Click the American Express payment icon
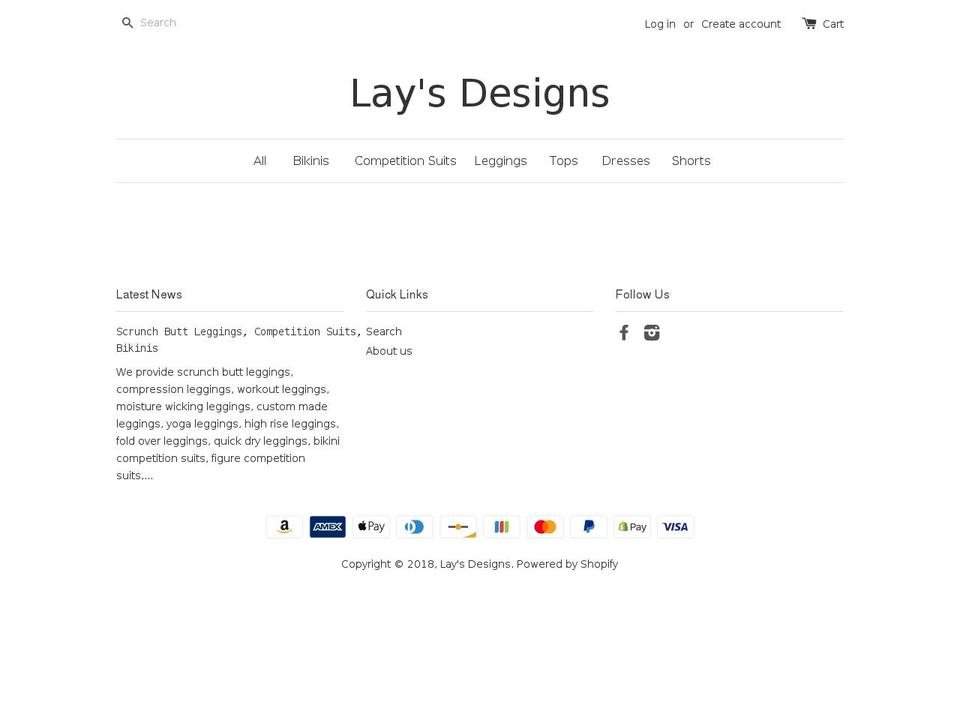This screenshot has width=960, height=720. (328, 527)
